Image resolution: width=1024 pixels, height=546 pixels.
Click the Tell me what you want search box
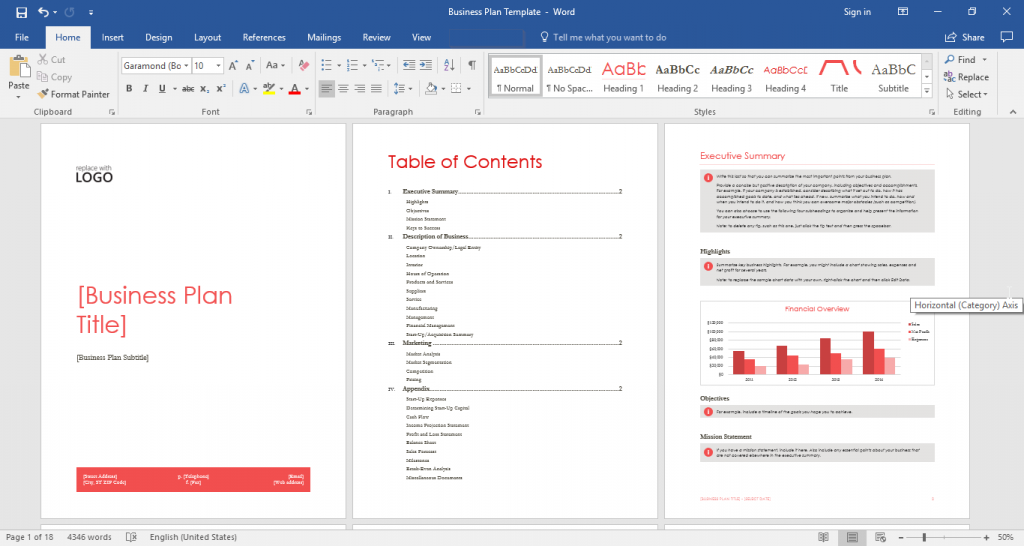click(610, 37)
